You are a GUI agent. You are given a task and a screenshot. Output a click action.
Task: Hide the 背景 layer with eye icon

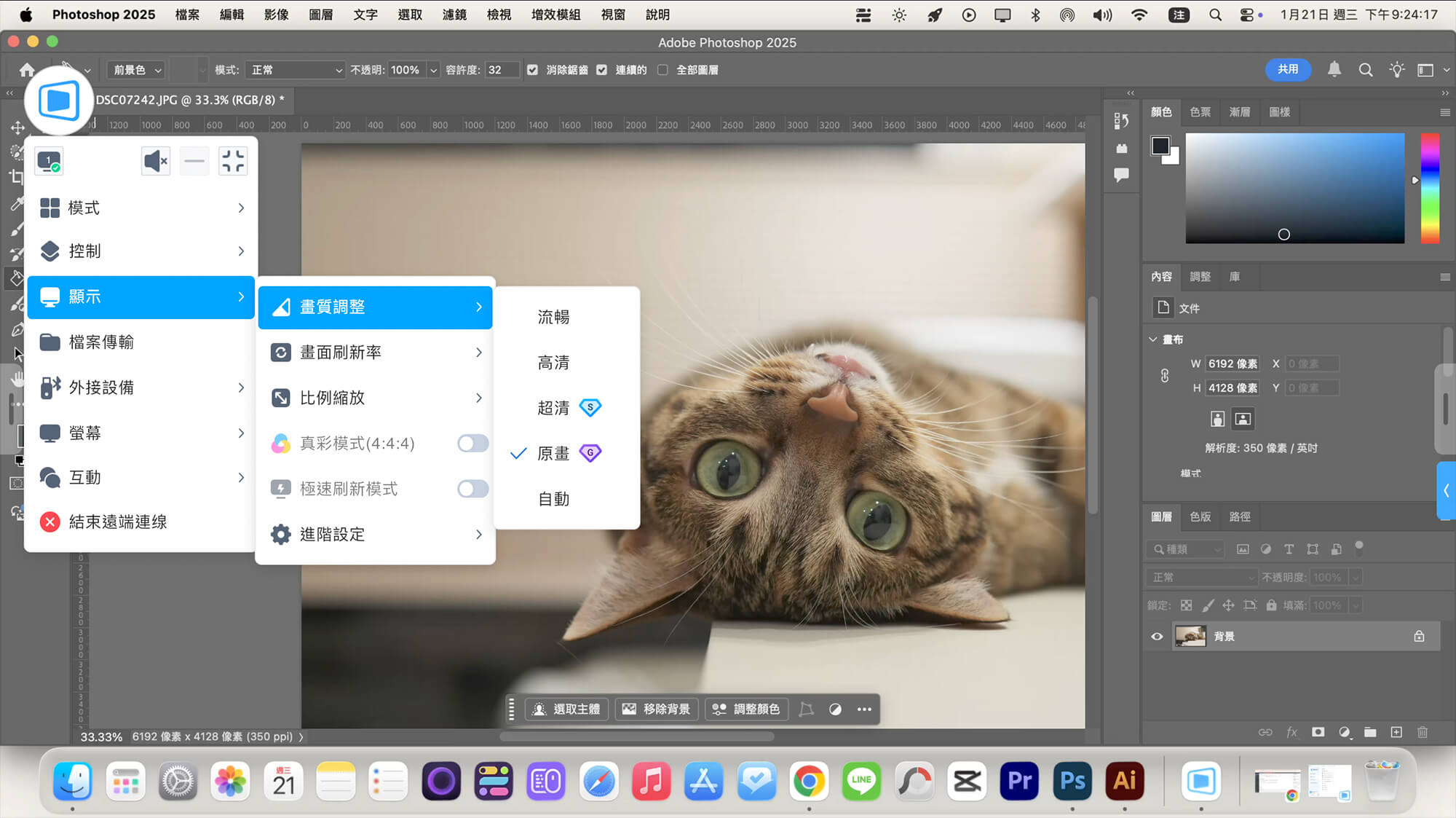pos(1157,637)
